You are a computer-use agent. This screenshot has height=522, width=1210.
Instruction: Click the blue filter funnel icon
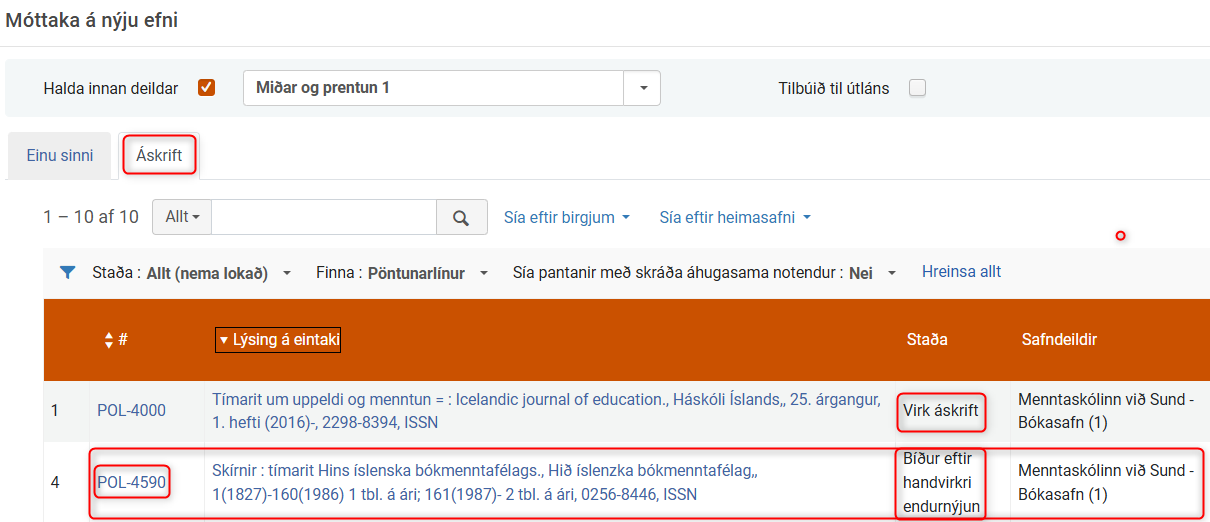[x=68, y=272]
